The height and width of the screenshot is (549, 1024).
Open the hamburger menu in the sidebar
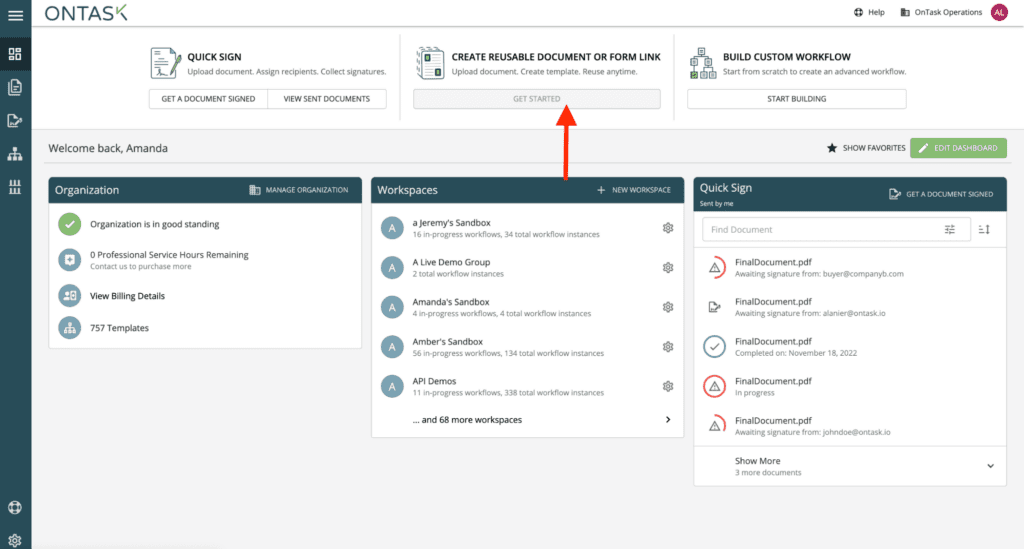[x=15, y=14]
